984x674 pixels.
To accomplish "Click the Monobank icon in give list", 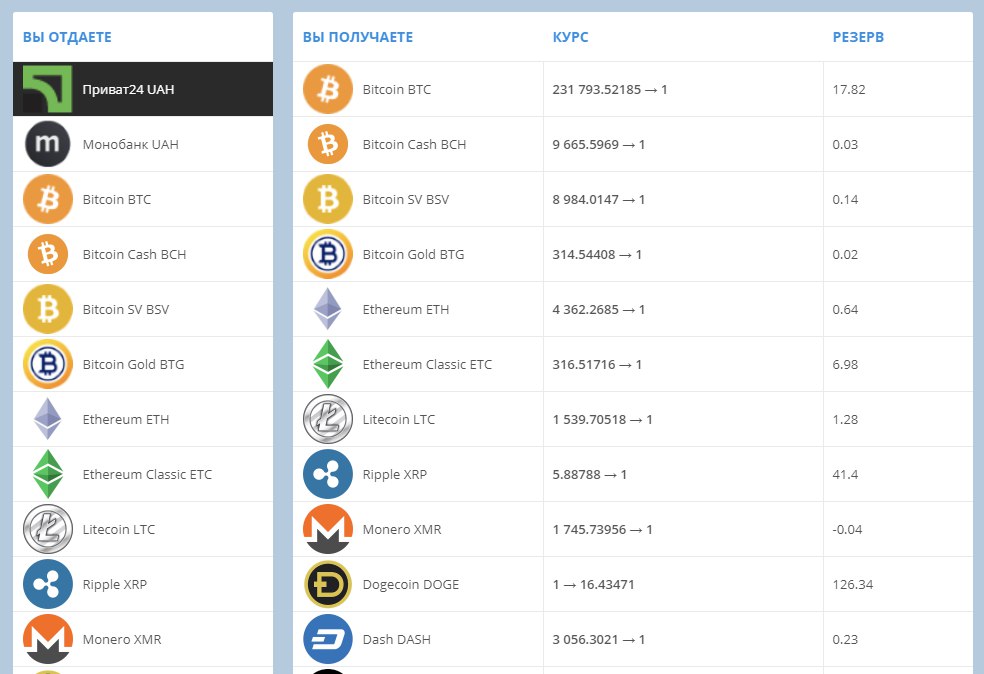I will click(x=48, y=144).
